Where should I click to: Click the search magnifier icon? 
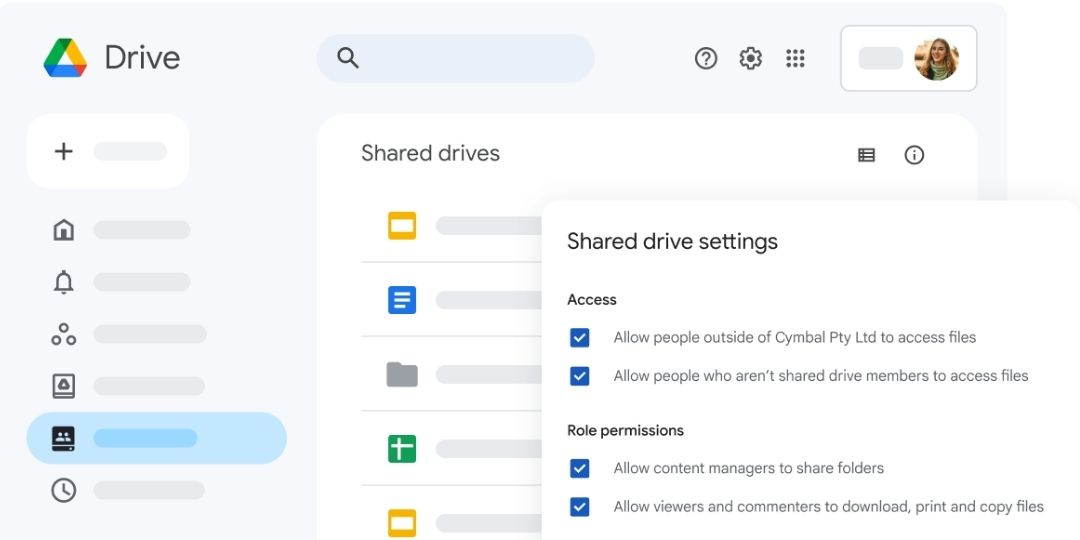tap(348, 58)
